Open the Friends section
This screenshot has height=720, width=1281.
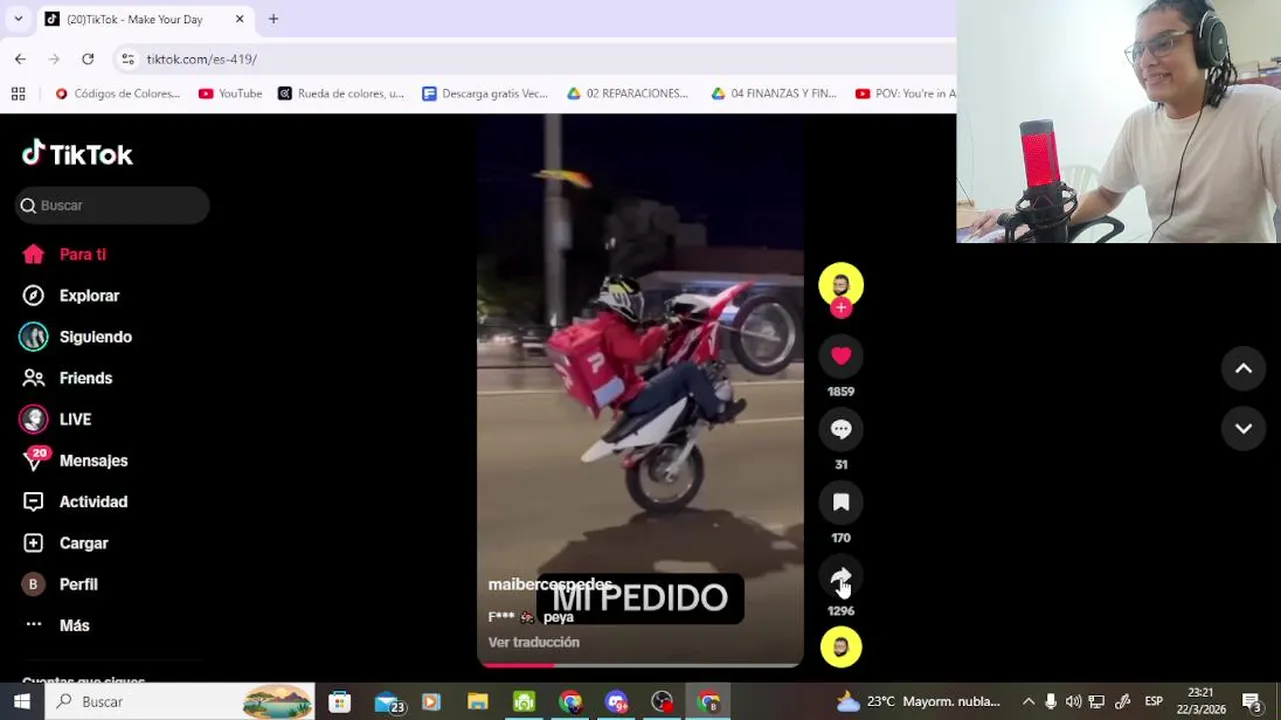pos(67,378)
